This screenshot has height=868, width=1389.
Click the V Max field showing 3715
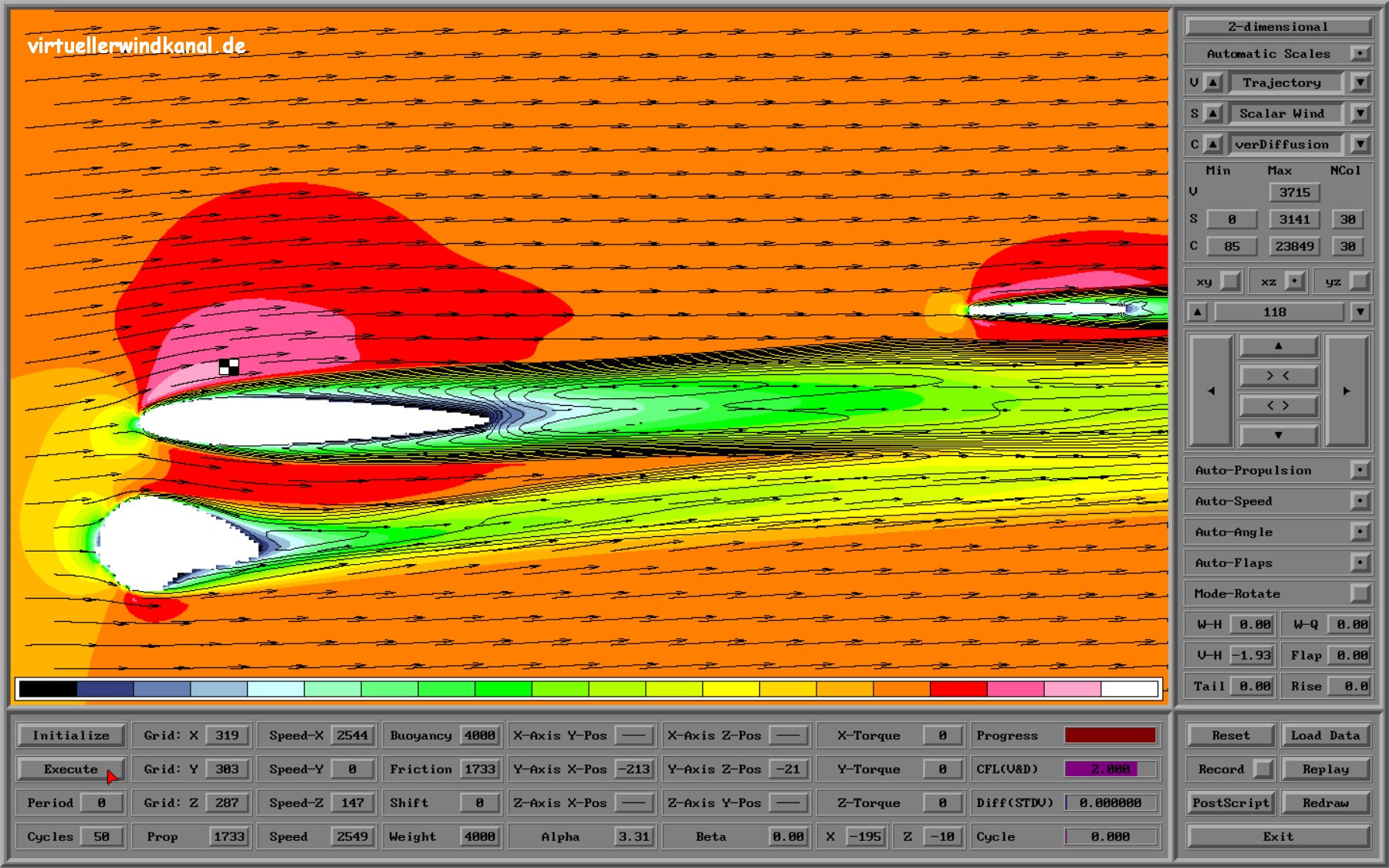pos(1294,193)
